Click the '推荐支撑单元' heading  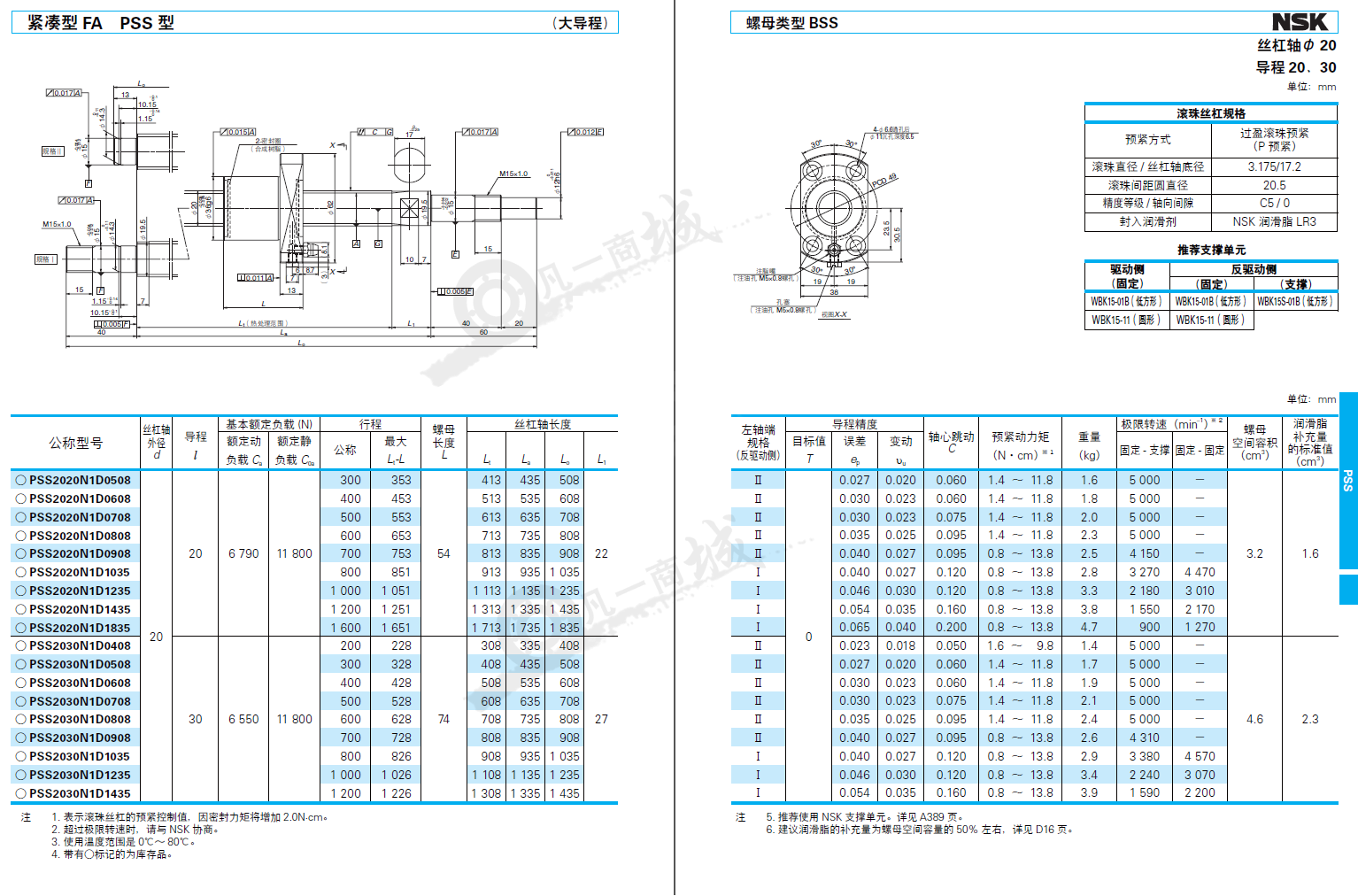(x=1211, y=250)
